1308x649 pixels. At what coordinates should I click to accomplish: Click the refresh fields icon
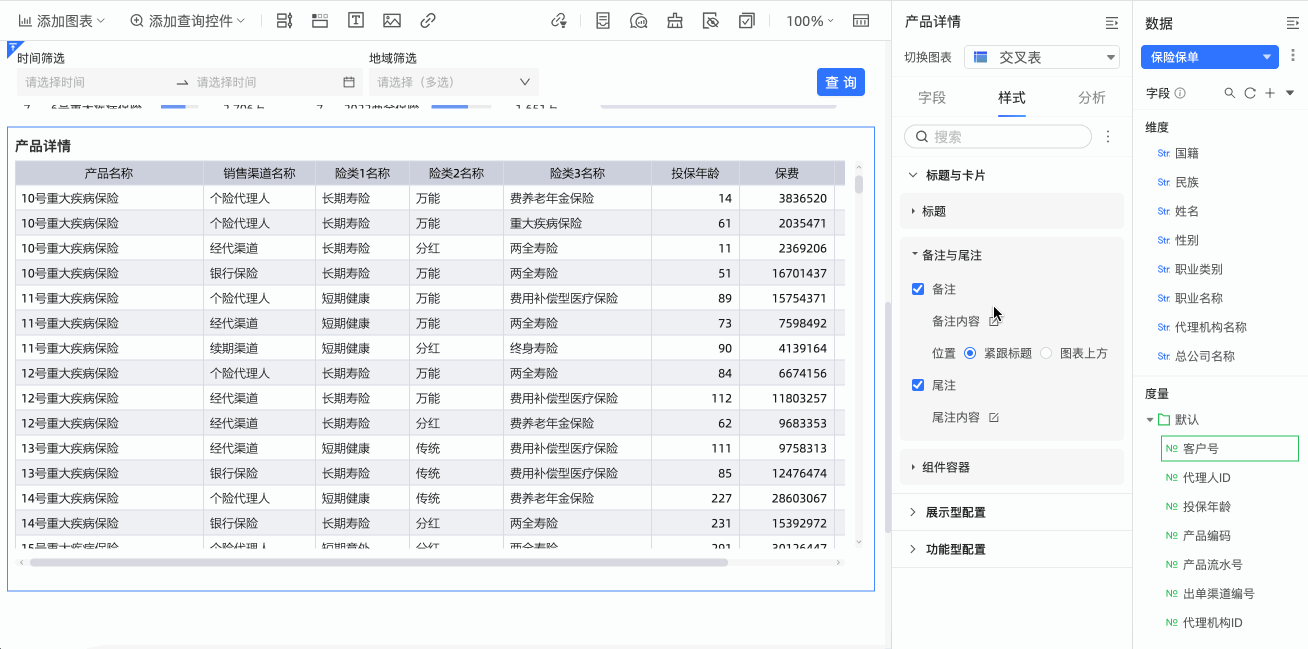pyautogui.click(x=1249, y=93)
